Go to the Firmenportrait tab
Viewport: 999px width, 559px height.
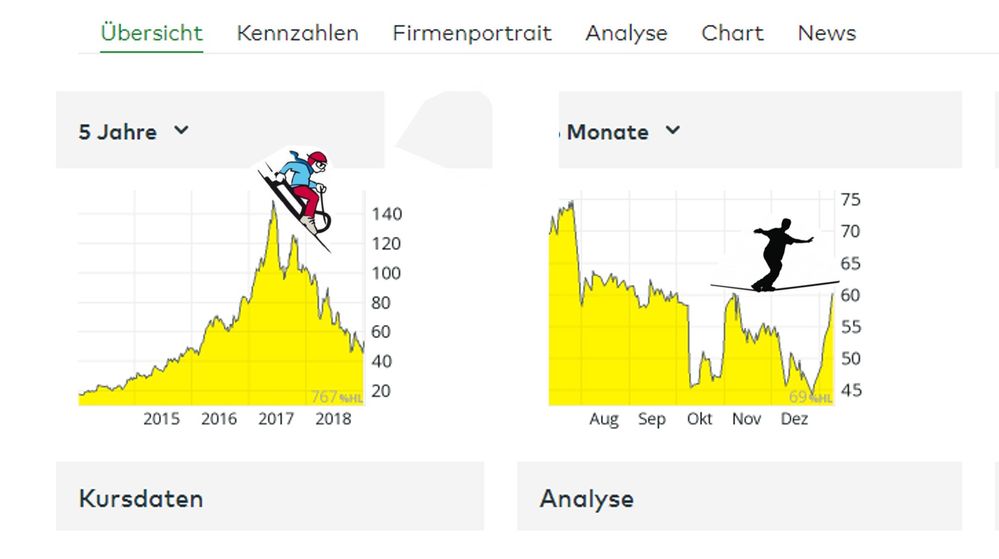click(x=471, y=33)
